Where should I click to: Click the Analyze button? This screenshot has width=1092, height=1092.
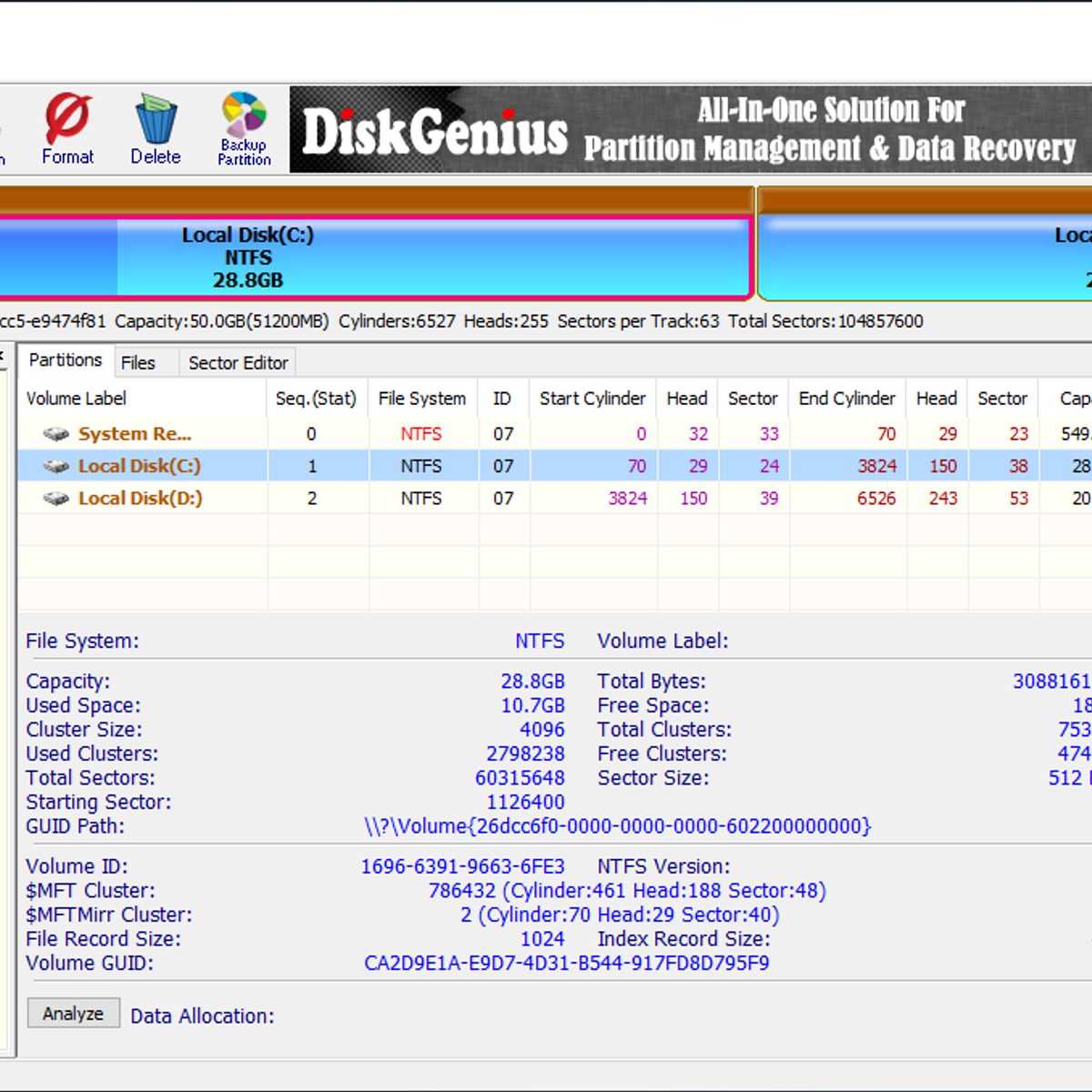[74, 1014]
